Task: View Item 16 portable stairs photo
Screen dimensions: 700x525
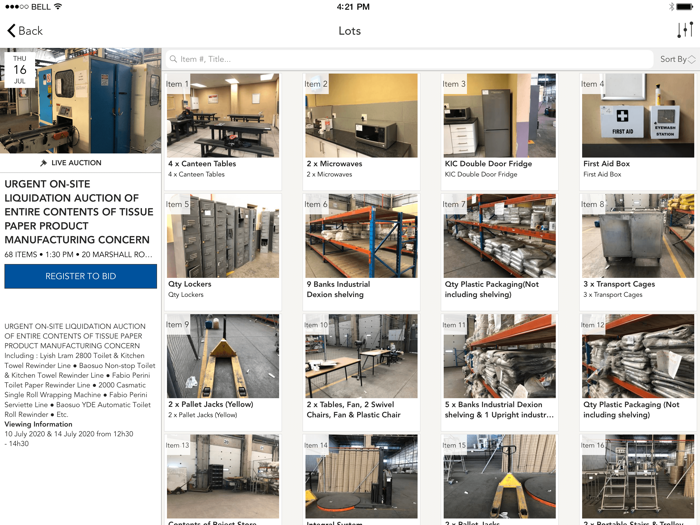Action: 638,476
